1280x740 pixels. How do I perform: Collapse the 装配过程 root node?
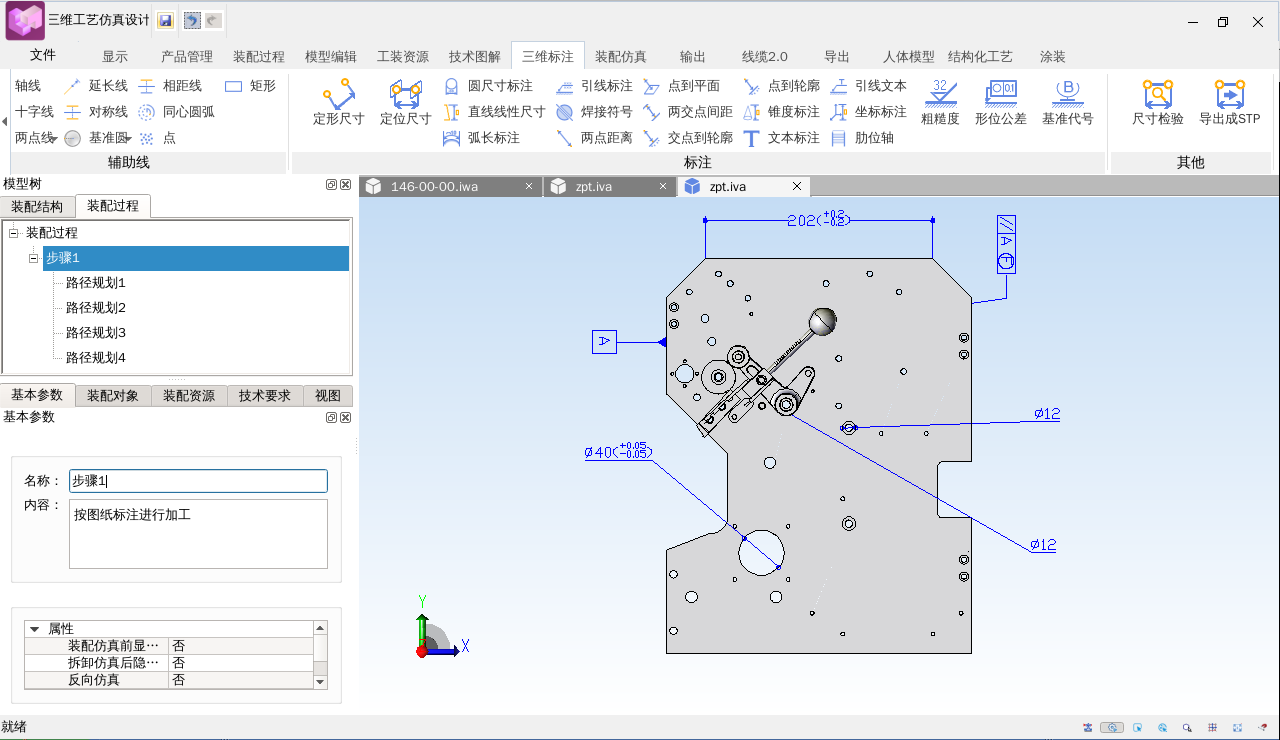click(x=14, y=233)
